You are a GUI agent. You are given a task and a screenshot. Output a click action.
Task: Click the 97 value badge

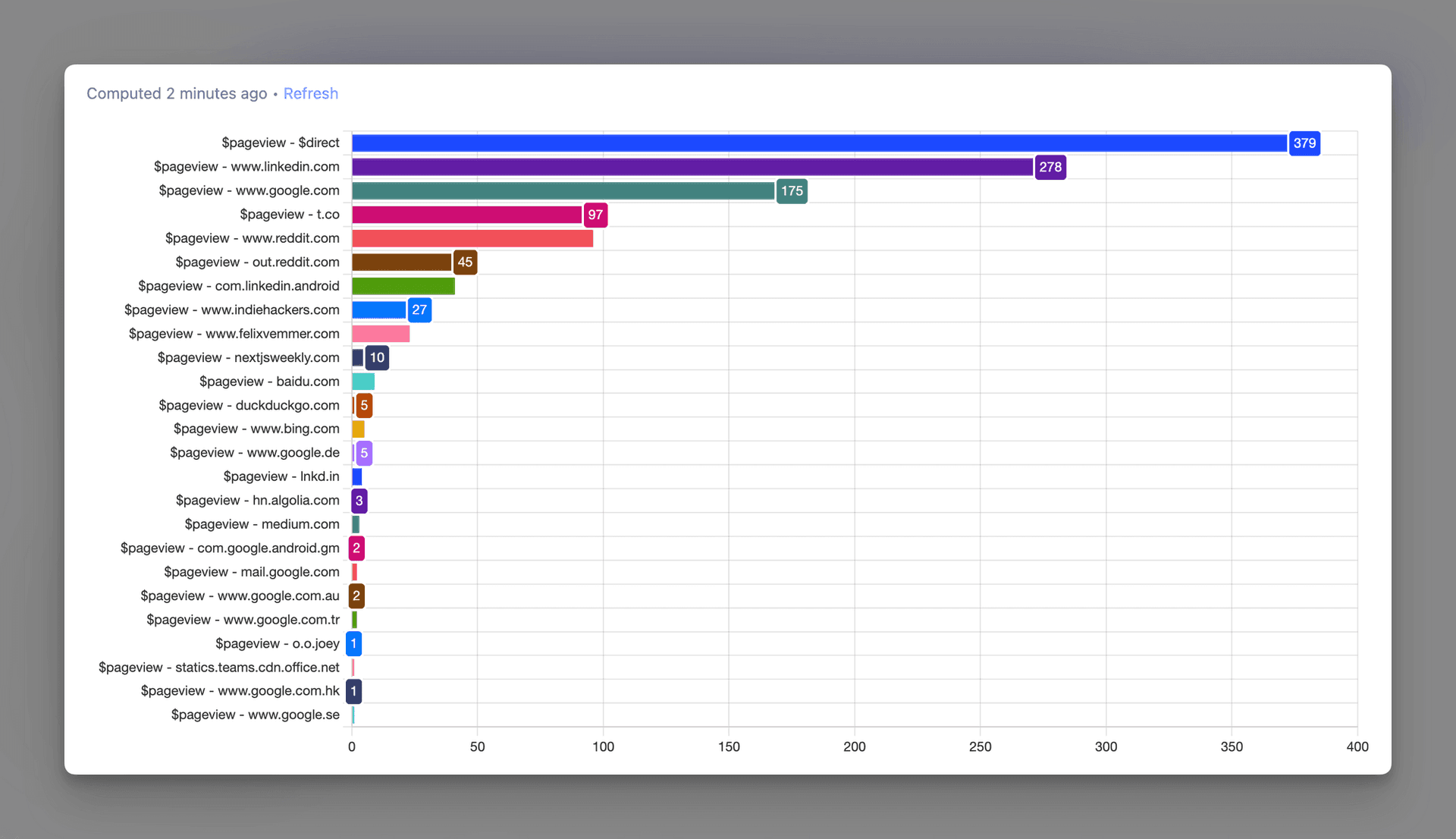[x=595, y=215]
